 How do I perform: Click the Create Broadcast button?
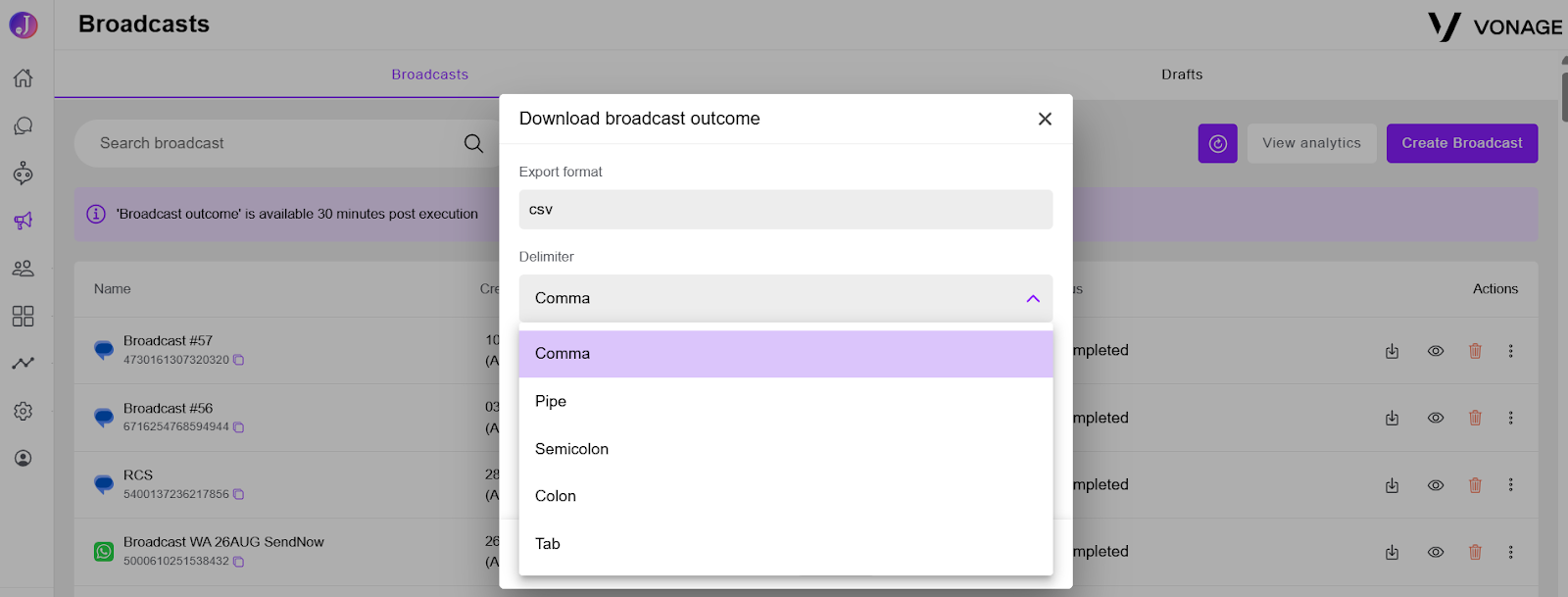pyautogui.click(x=1462, y=143)
